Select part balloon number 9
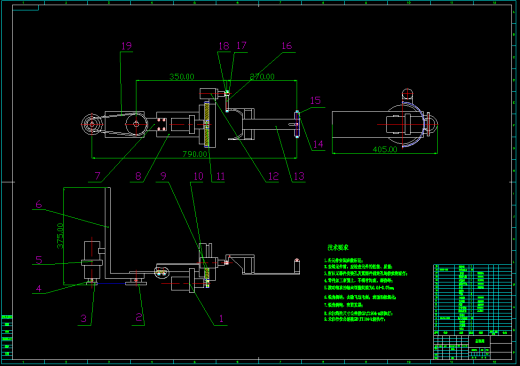This screenshot has height=366, width=520. point(163,176)
